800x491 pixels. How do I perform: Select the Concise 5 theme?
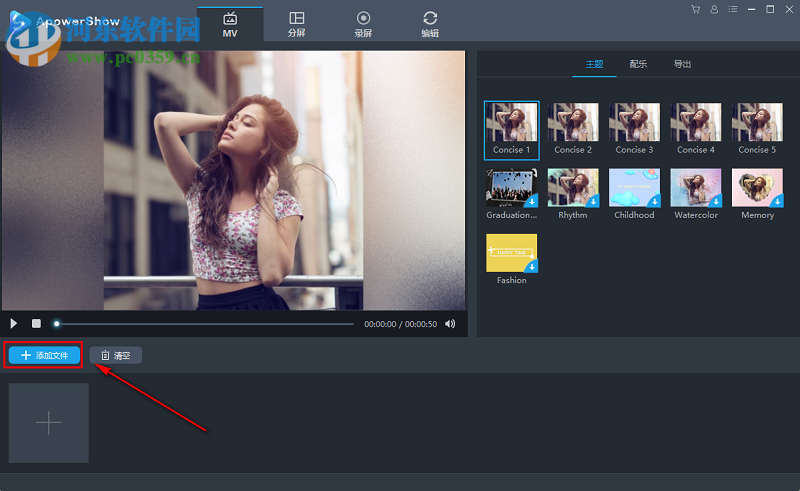point(757,129)
